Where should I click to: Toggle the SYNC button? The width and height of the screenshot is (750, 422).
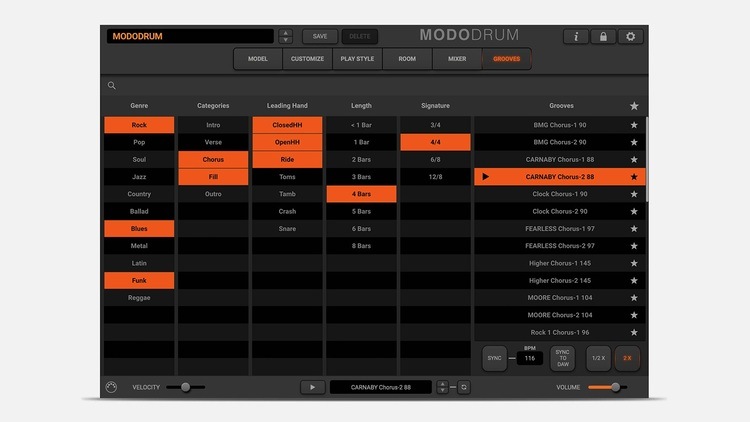494,357
